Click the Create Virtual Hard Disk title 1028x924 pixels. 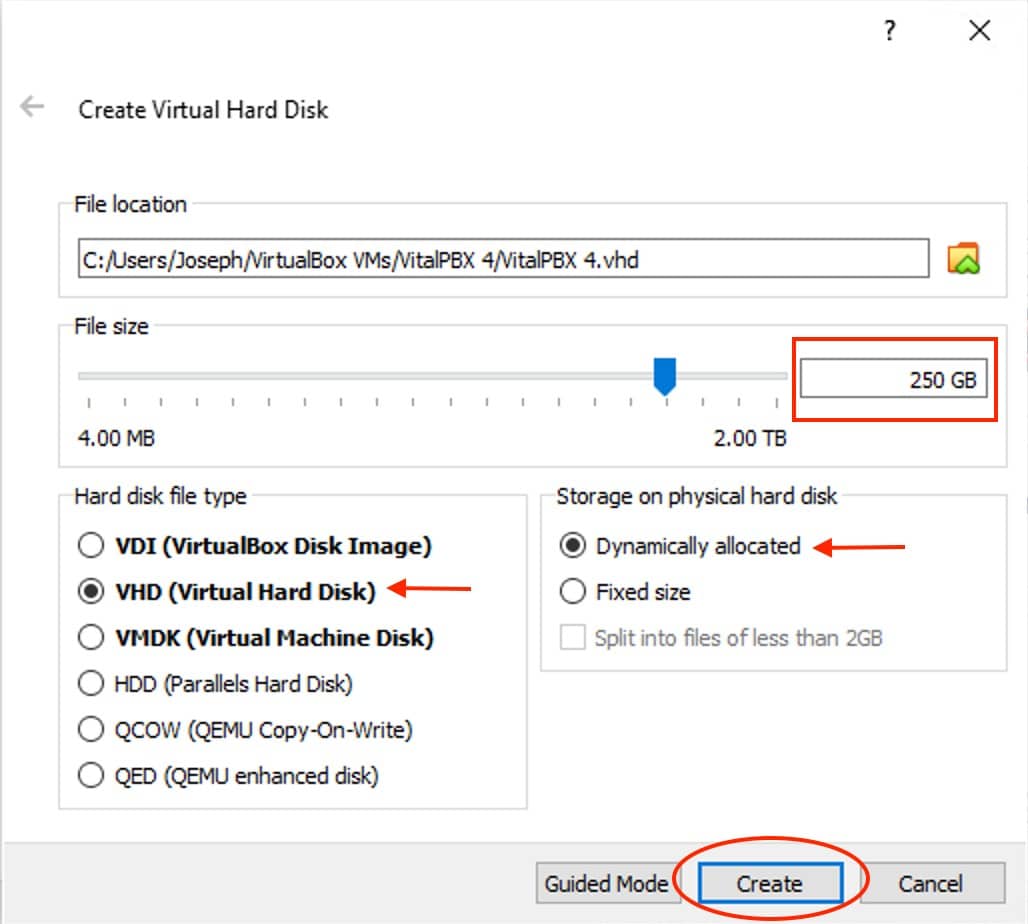coord(203,110)
